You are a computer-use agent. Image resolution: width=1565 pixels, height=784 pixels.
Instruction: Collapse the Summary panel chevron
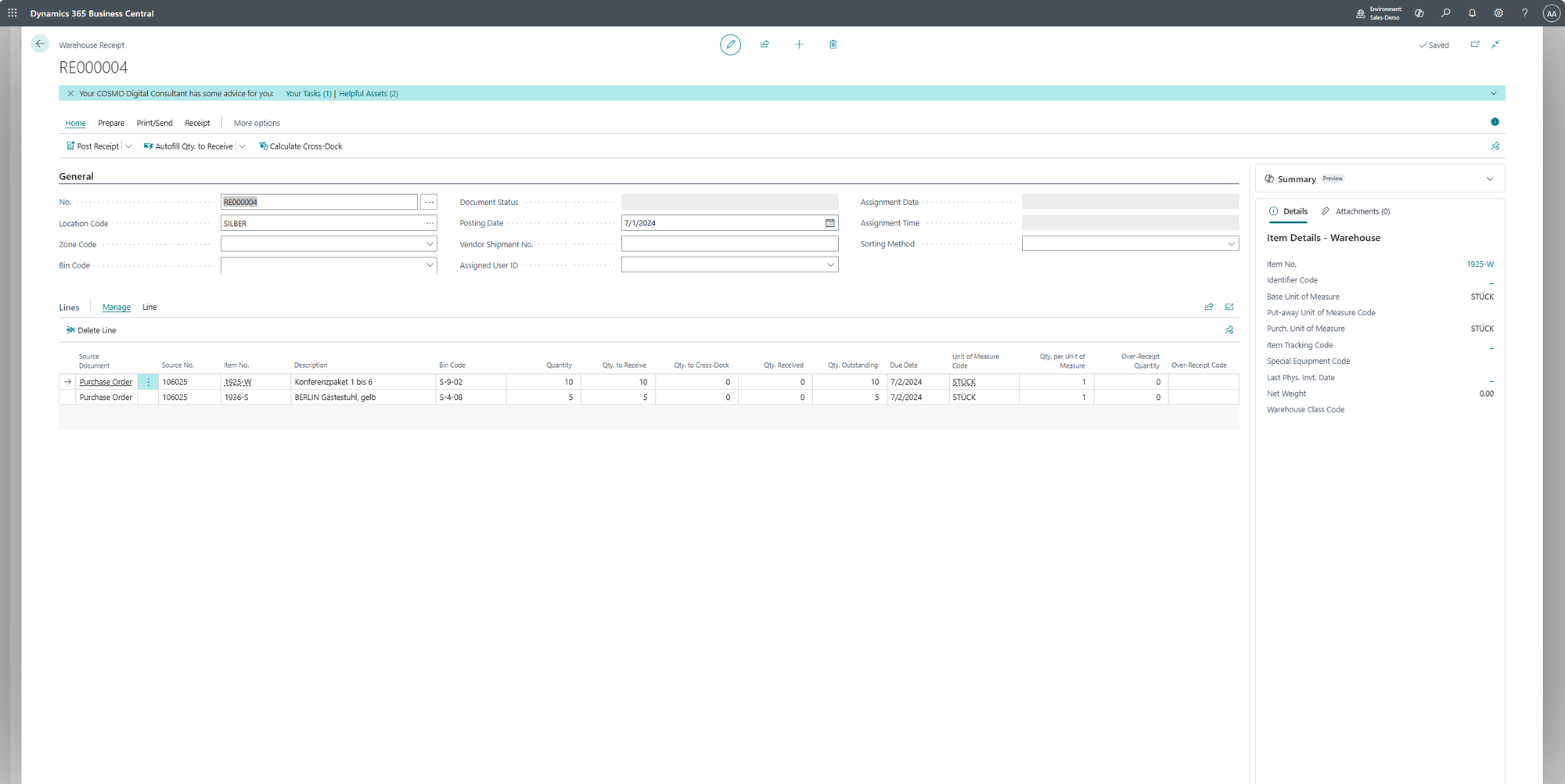pyautogui.click(x=1489, y=179)
